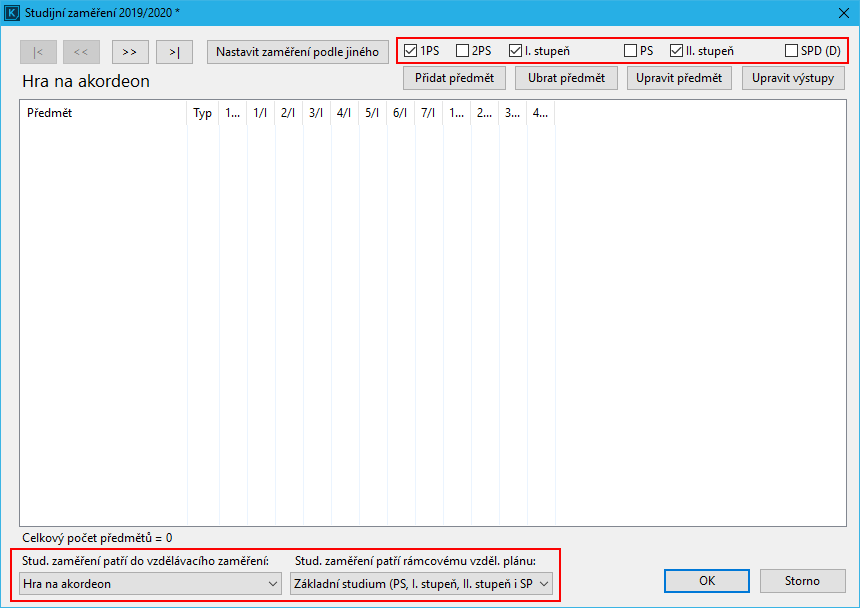The image size is (860, 608).
Task: Go to next record with >> button
Action: click(x=130, y=52)
